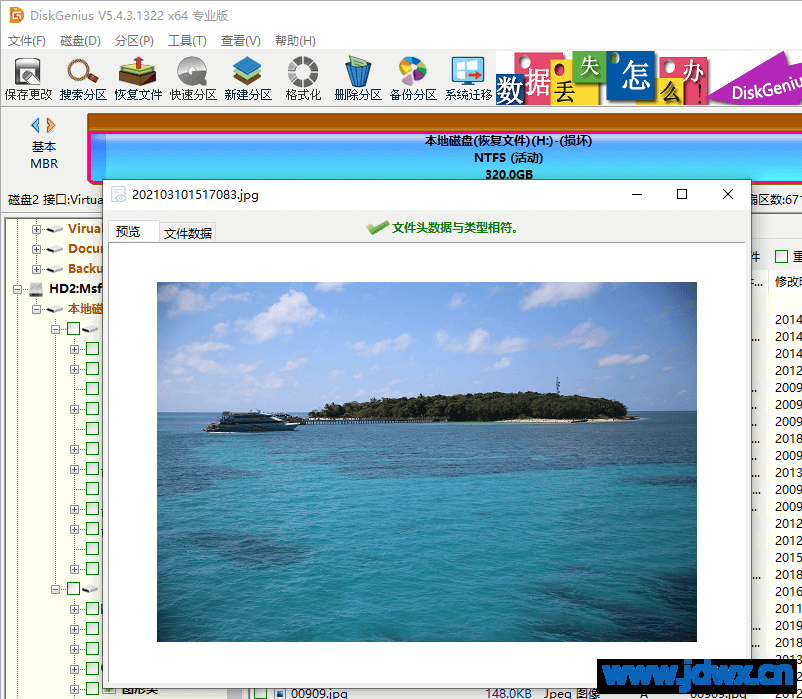This screenshot has width=802, height=699.
Task: Open the File (文件) menu
Action: [x=27, y=40]
